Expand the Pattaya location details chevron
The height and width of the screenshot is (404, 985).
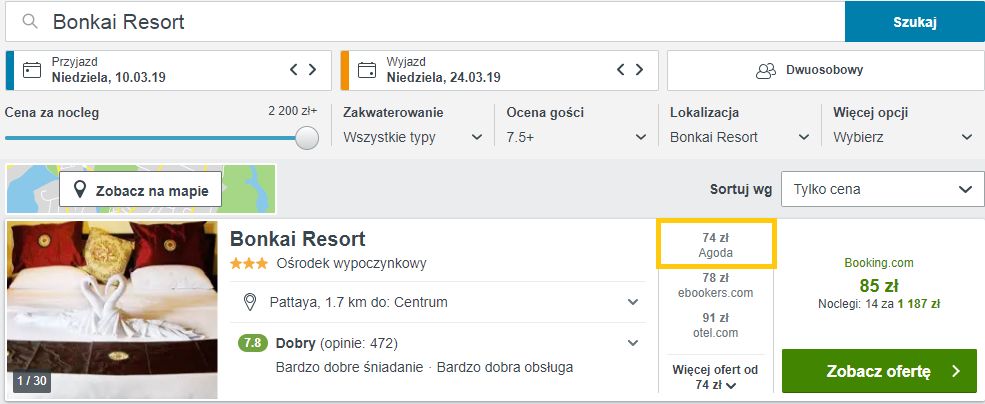pyautogui.click(x=633, y=302)
